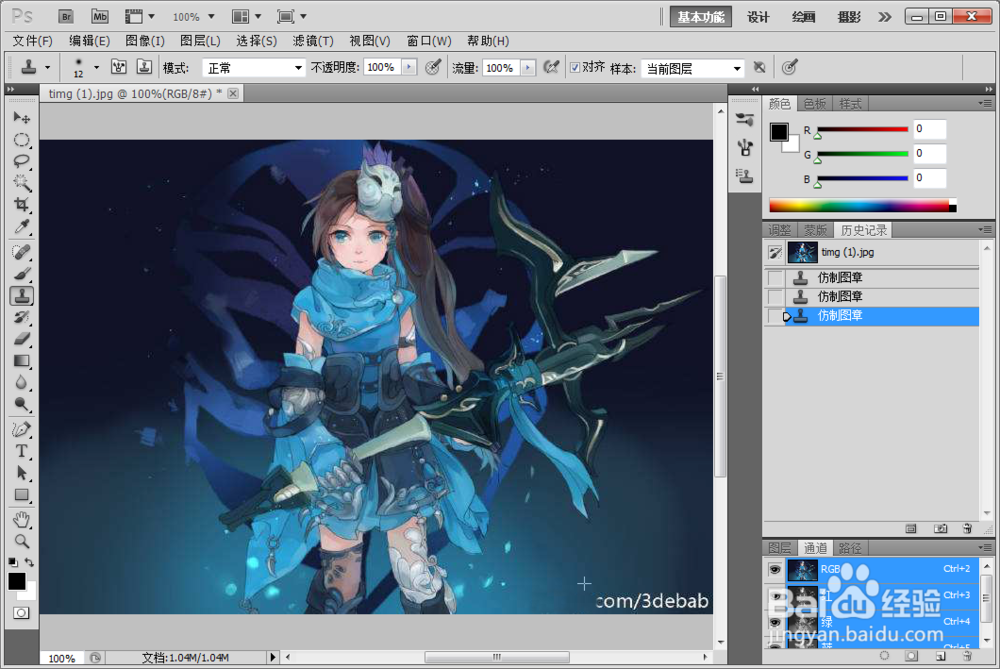This screenshot has width=1000, height=669.
Task: Click the 基本功能 workspace button
Action: pos(701,17)
